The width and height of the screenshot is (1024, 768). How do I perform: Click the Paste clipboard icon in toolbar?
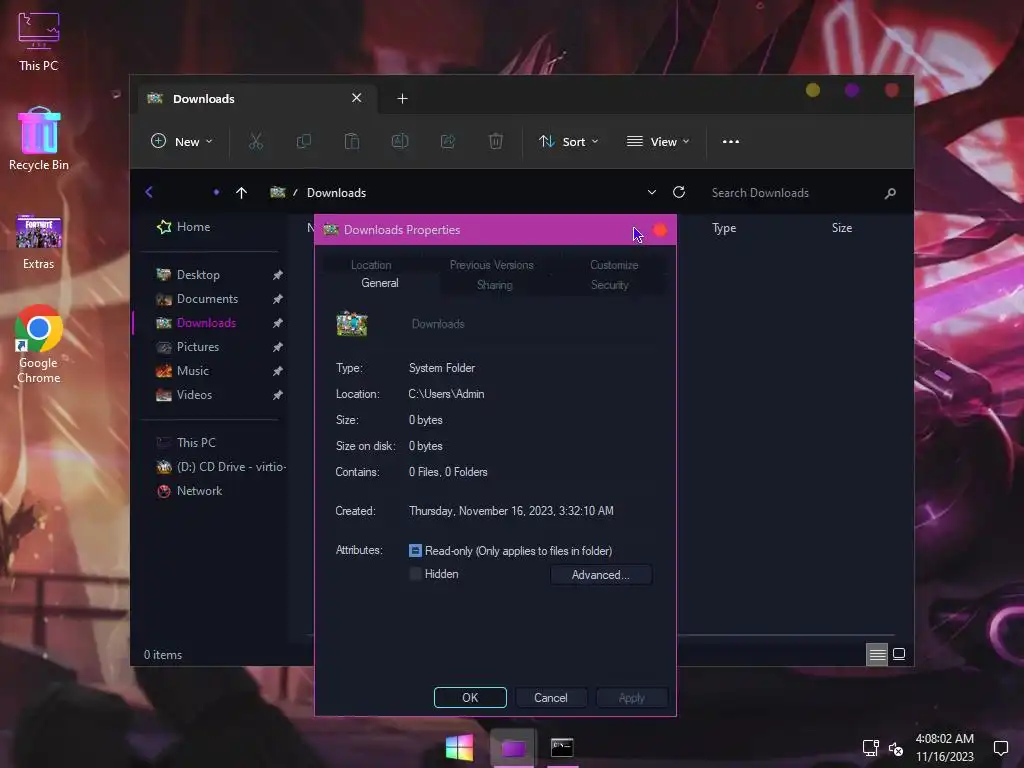pyautogui.click(x=352, y=141)
